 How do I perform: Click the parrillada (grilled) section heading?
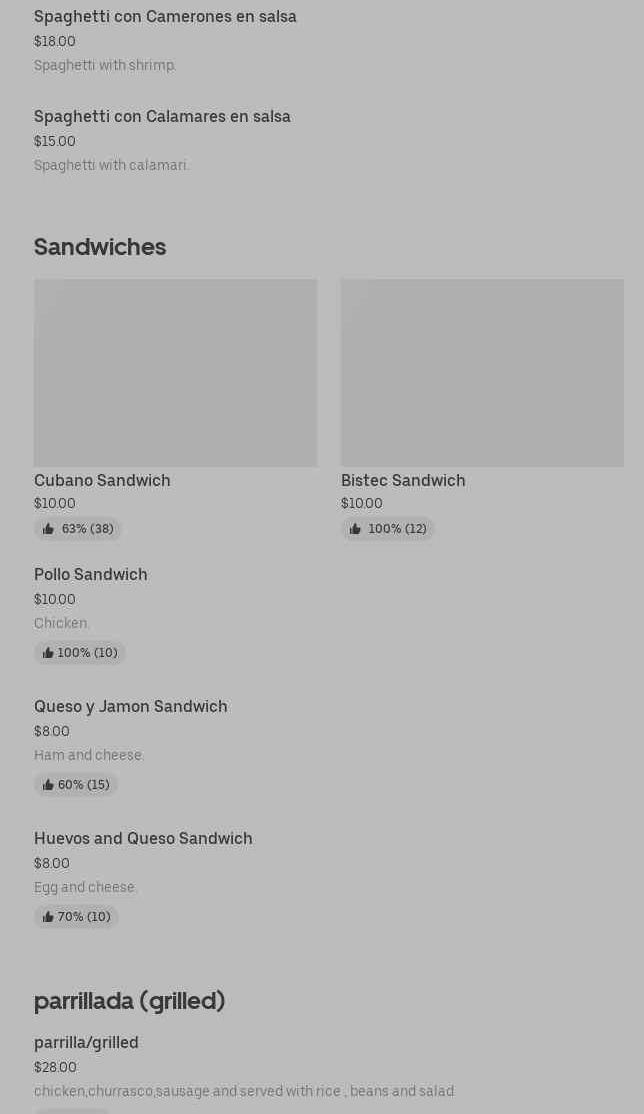coord(129,1001)
